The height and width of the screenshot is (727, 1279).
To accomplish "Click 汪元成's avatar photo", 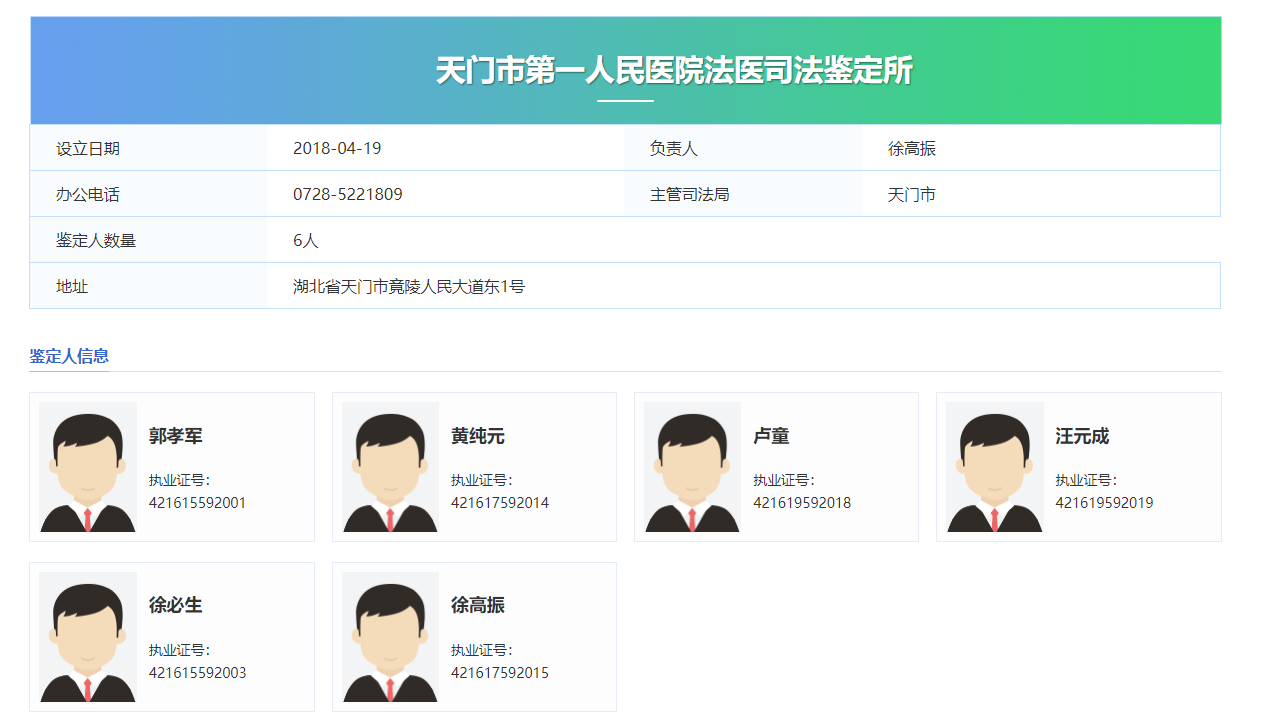I will click(994, 467).
